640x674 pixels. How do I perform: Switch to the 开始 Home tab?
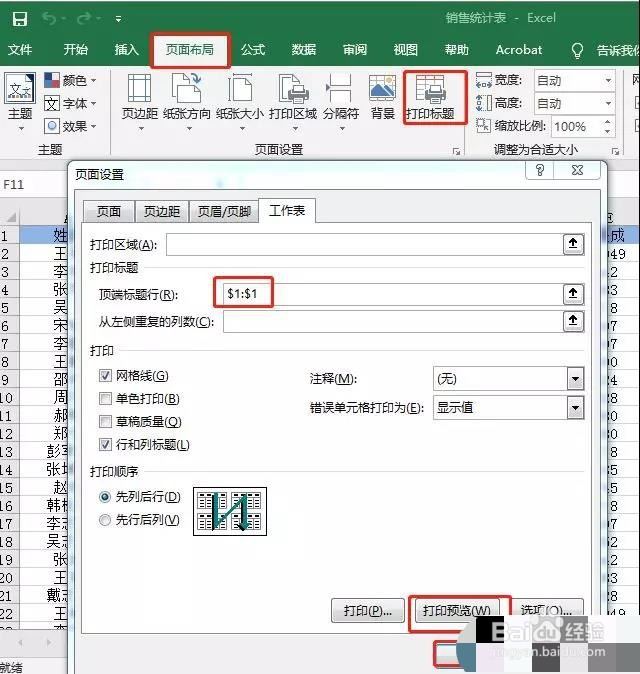(76, 50)
